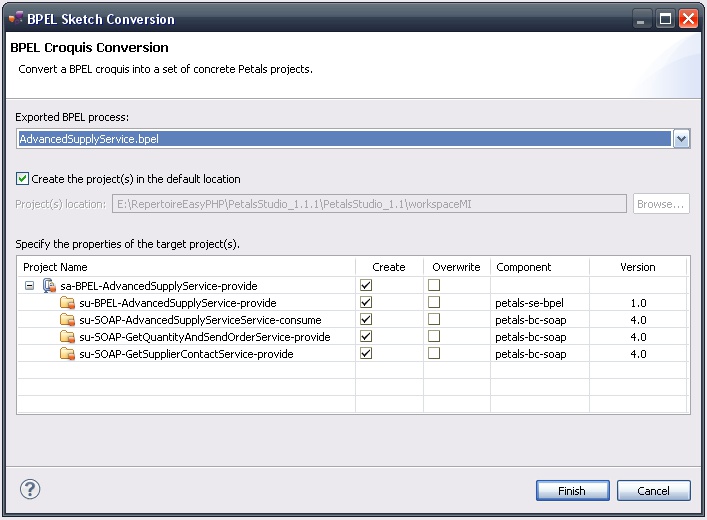The image size is (707, 520).
Task: Click the BPEL Sketch Conversion title bar icon
Action: point(13,19)
